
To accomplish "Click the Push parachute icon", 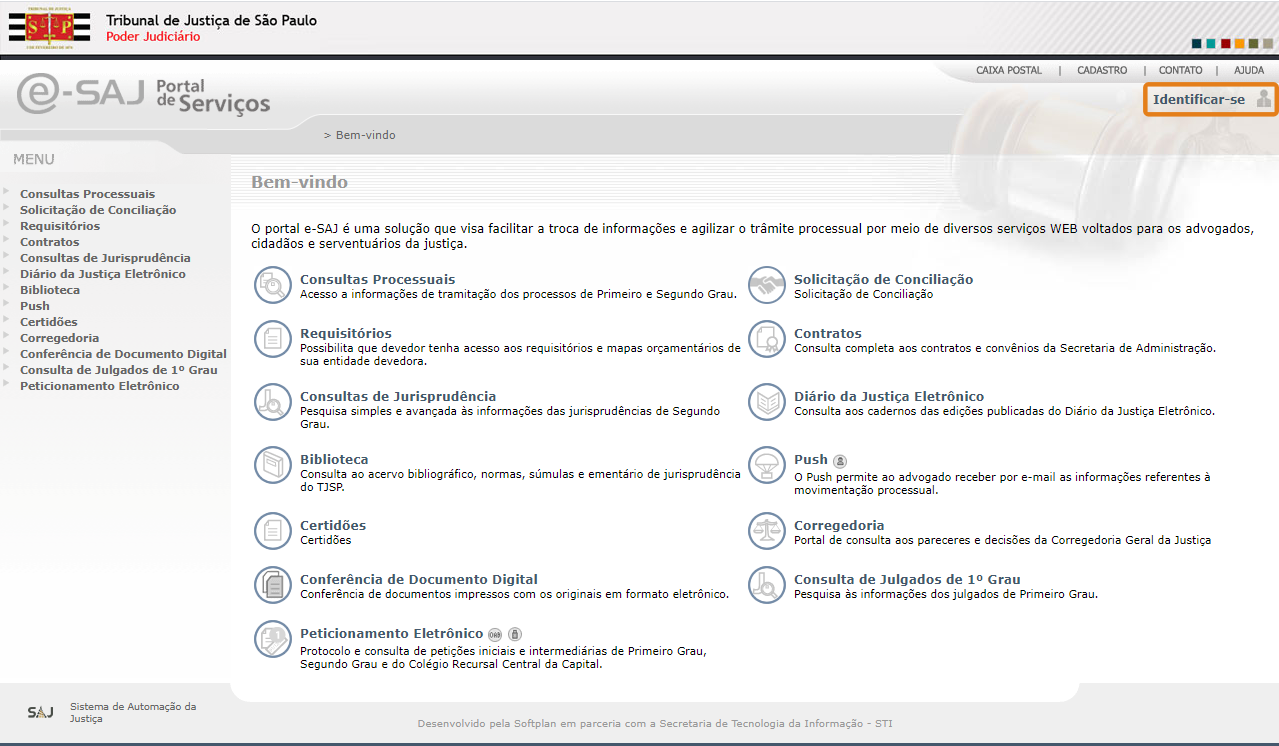I will coord(767,466).
